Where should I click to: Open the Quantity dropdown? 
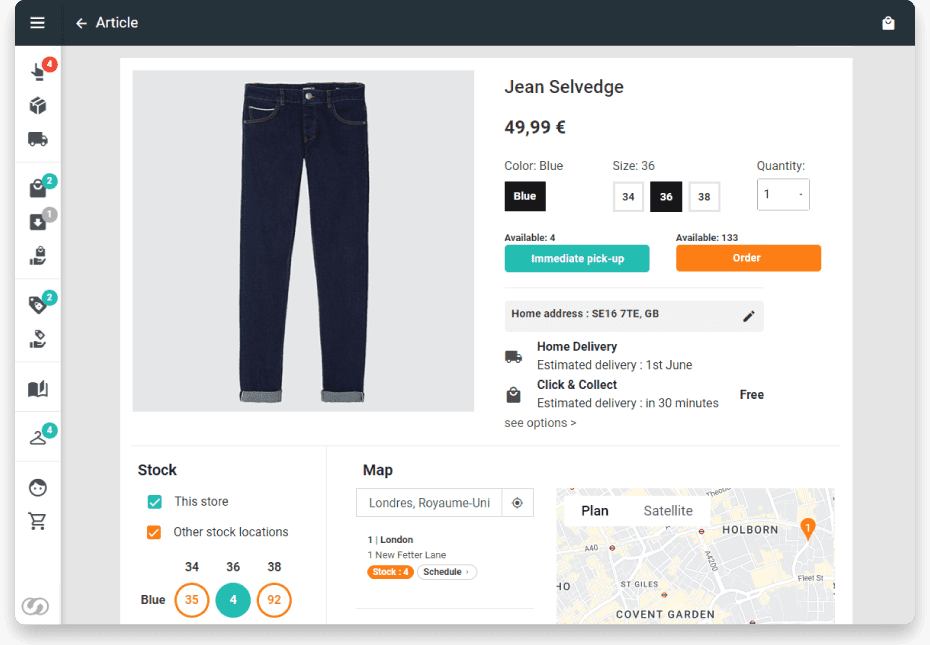pos(783,195)
